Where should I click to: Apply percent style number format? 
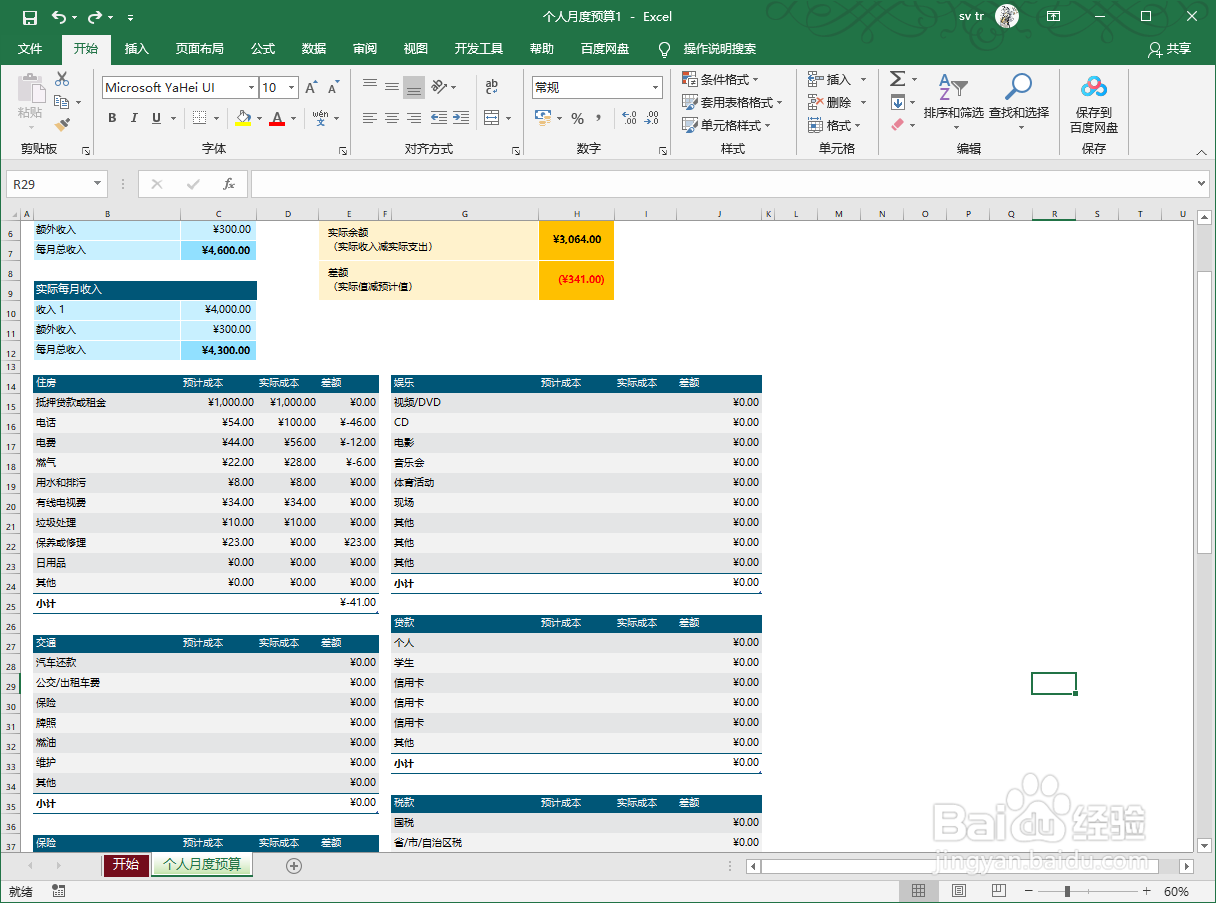click(578, 119)
